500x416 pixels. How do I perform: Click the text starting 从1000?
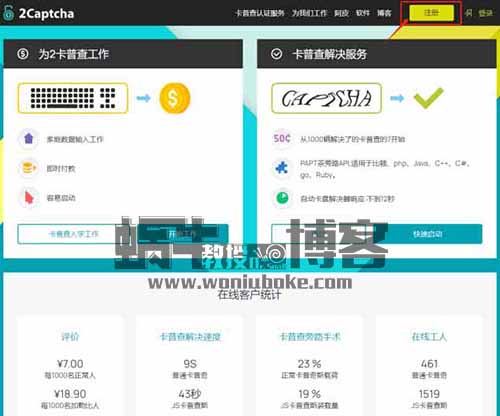[353, 139]
